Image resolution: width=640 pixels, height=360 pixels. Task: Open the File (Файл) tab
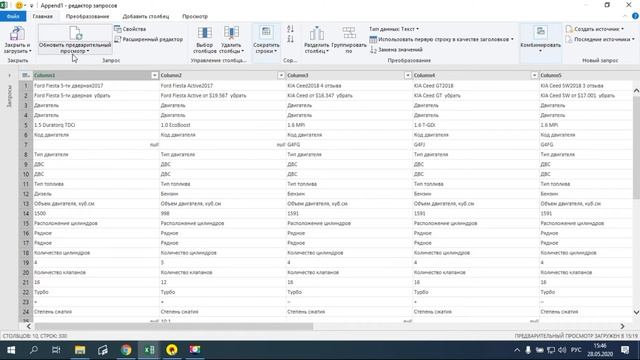(x=13, y=16)
